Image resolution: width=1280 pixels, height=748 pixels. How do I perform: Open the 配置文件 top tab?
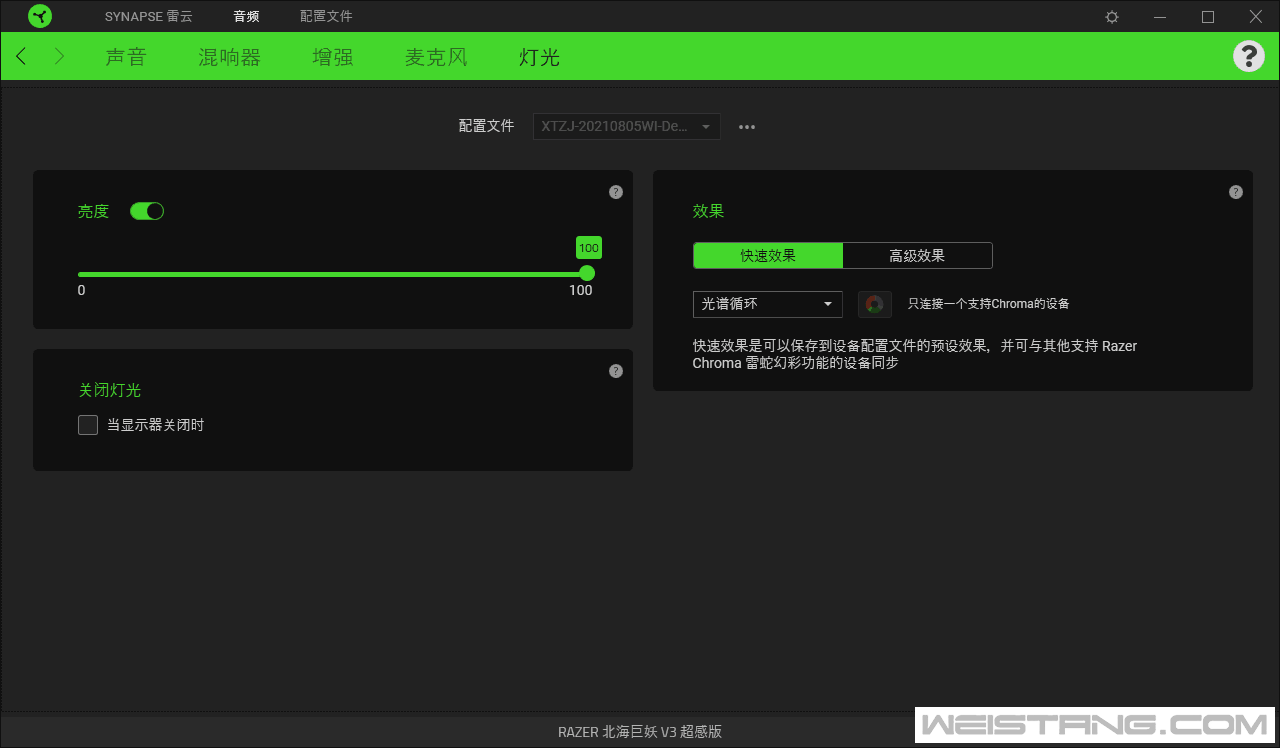(326, 17)
